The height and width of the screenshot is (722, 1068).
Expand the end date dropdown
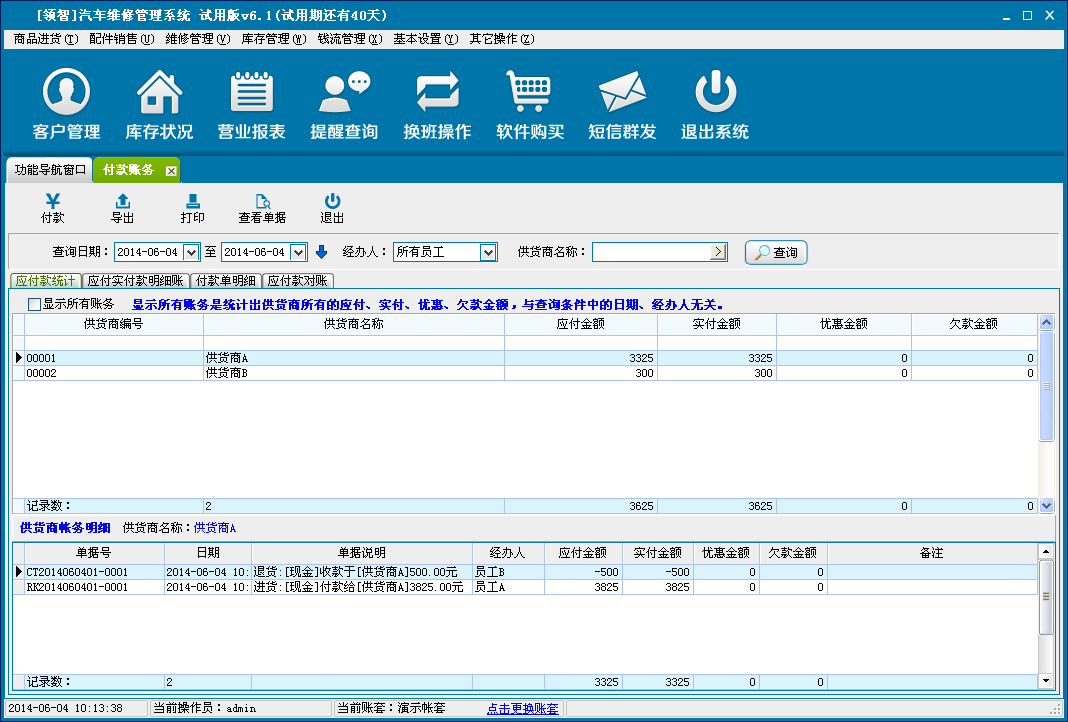pos(298,252)
